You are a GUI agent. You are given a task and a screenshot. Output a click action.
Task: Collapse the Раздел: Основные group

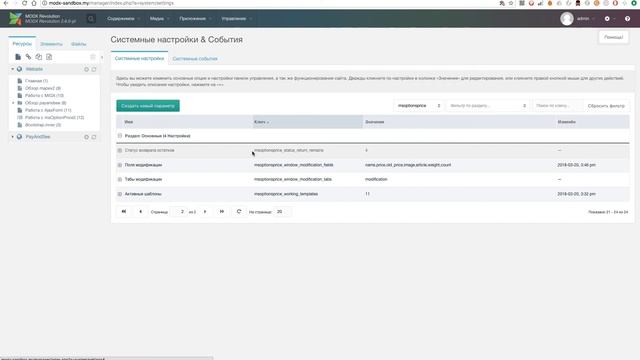(x=120, y=136)
